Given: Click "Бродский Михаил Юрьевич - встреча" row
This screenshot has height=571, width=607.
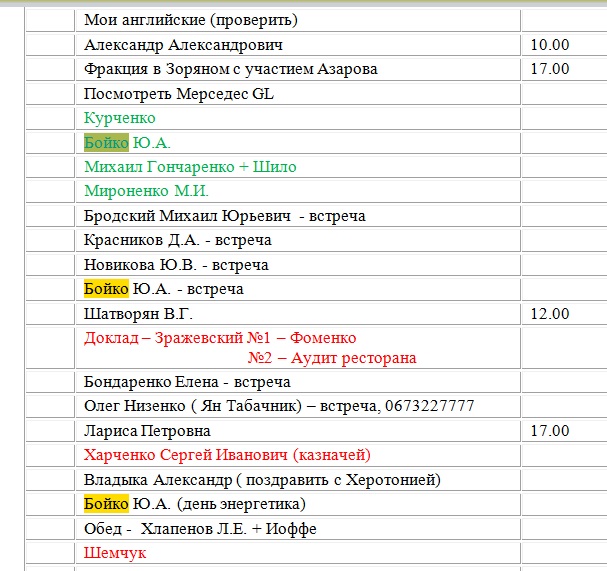Looking at the screenshot, I should coord(224,216).
